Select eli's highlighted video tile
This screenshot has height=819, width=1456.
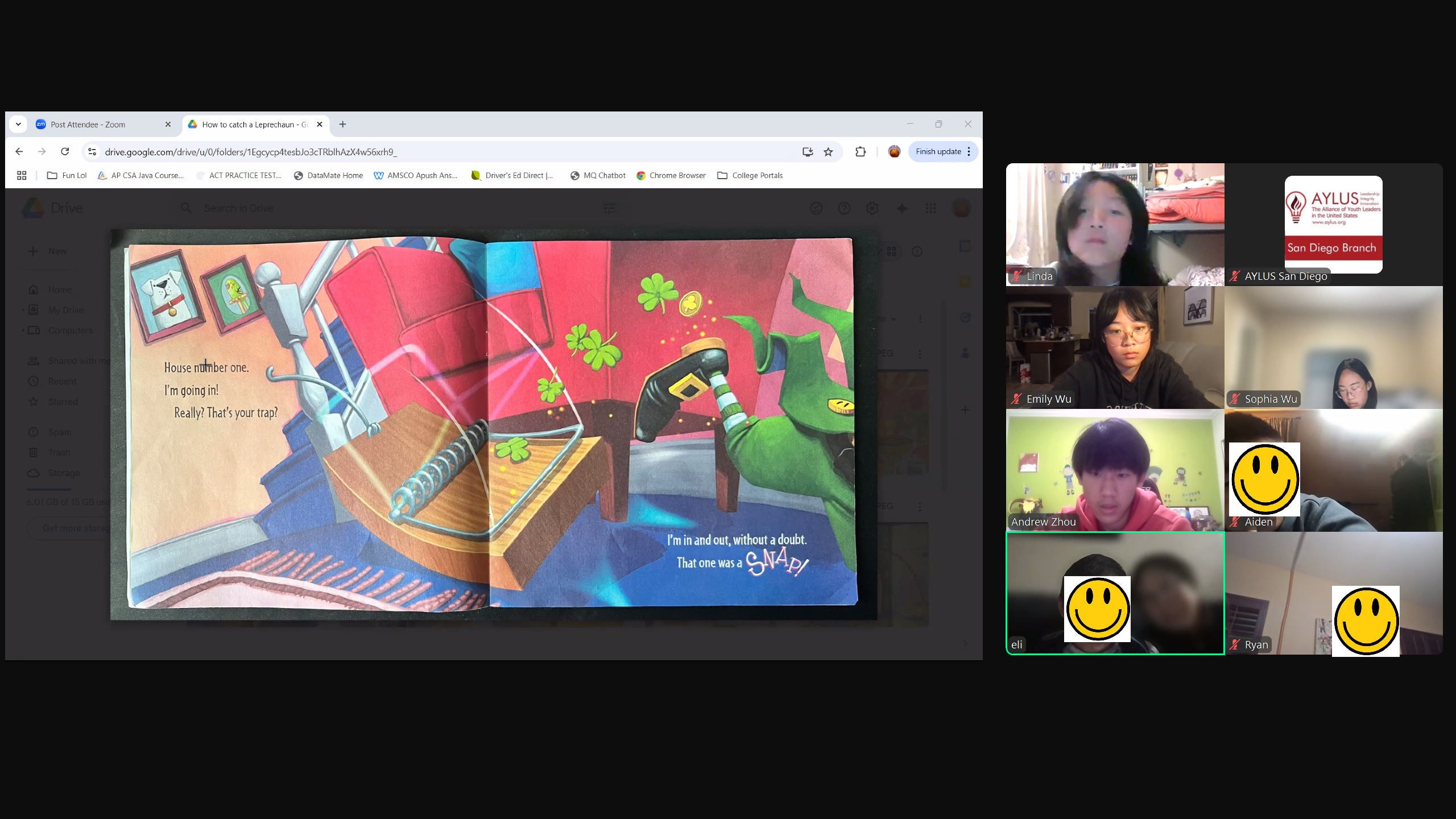pos(1115,593)
